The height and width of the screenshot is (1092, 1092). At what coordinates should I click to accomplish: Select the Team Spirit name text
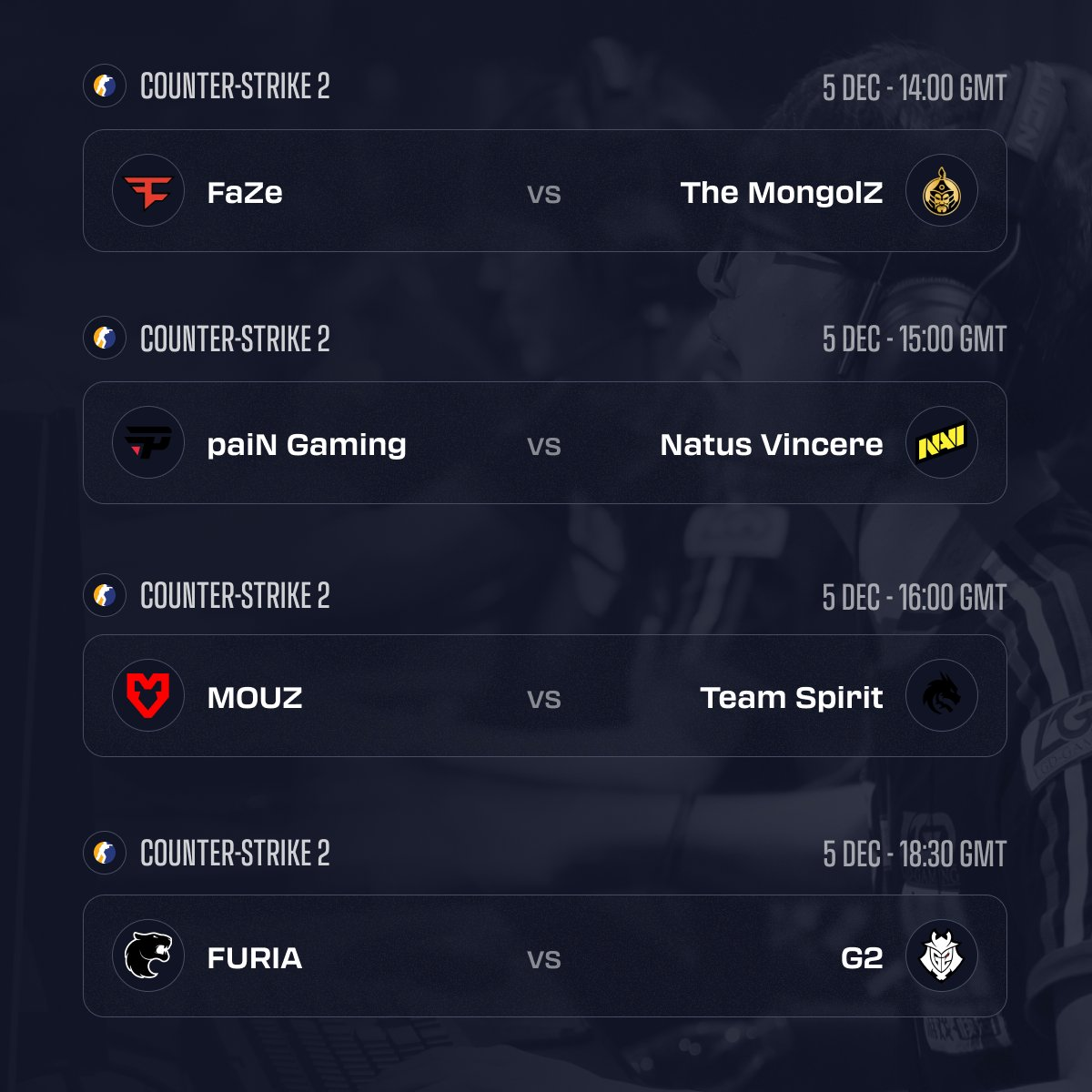click(x=791, y=698)
